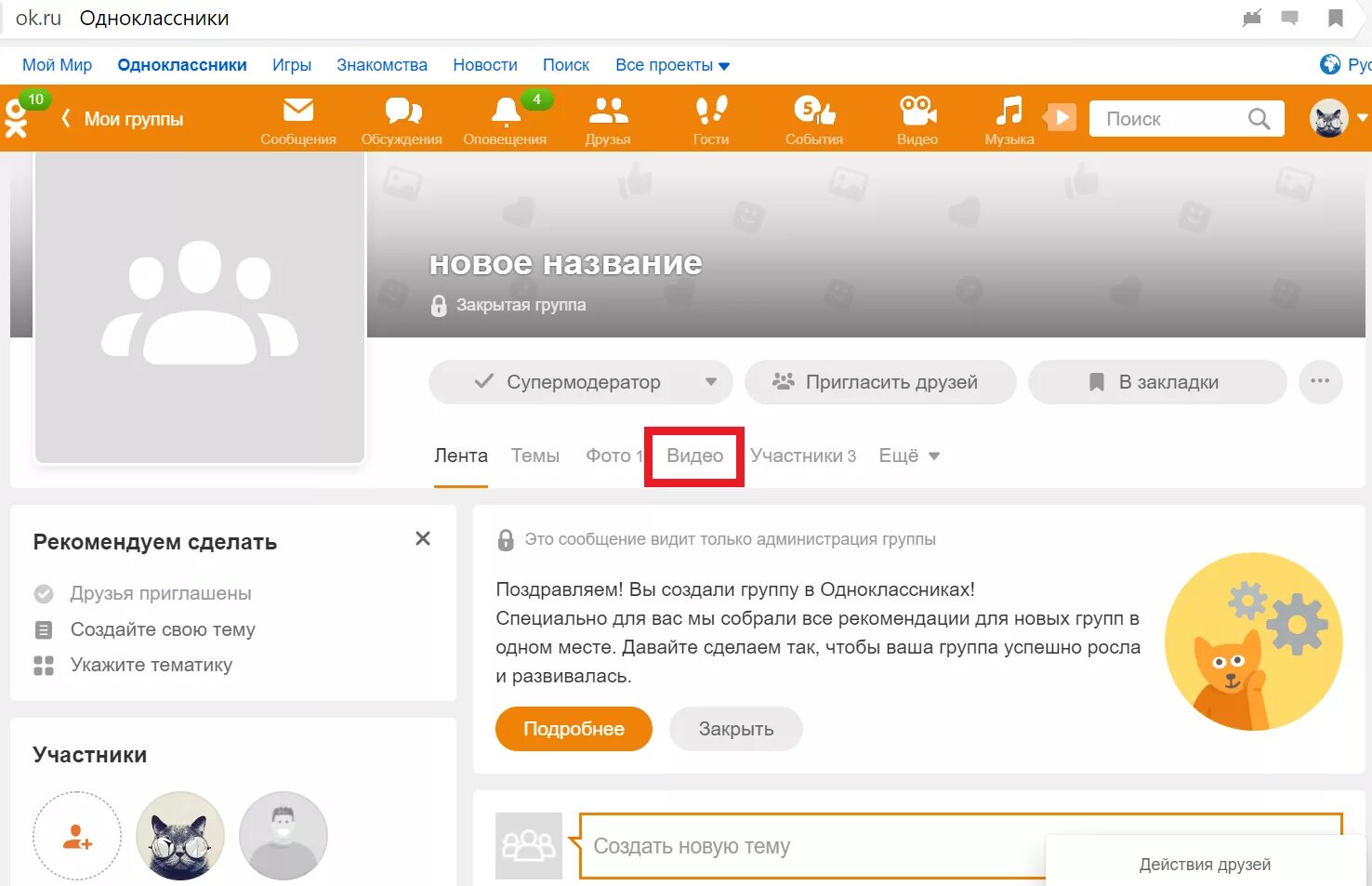This screenshot has height=886, width=1372.
Task: Open Оповещения notifications bell icon
Action: 506,112
